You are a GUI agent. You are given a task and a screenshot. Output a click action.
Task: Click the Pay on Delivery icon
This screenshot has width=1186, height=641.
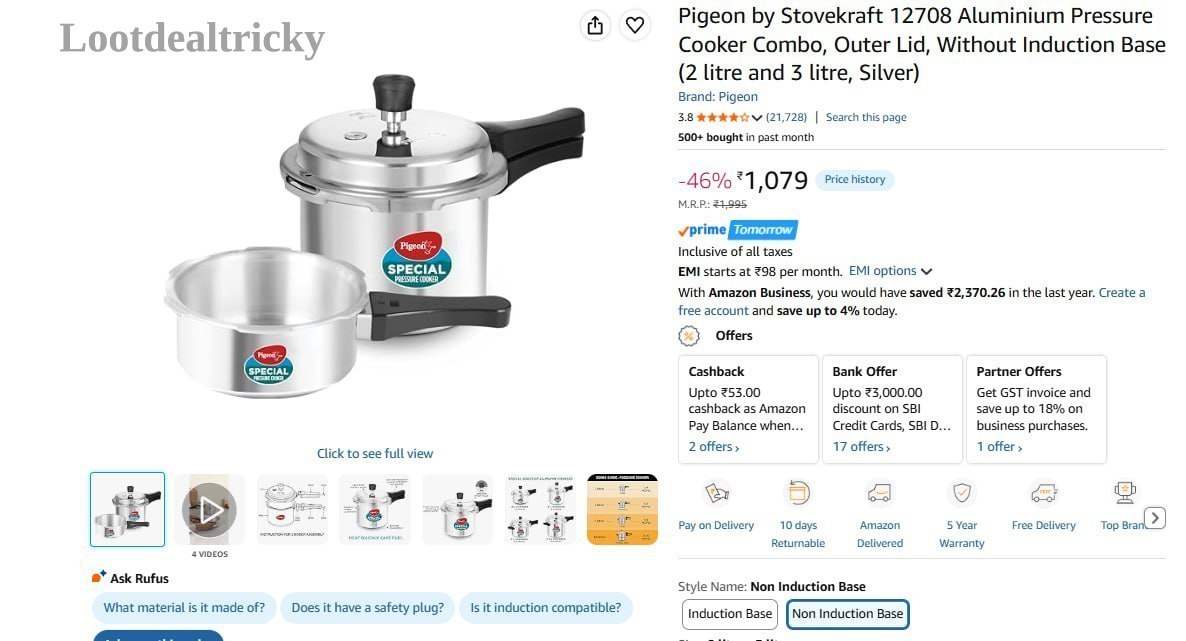click(x=716, y=493)
